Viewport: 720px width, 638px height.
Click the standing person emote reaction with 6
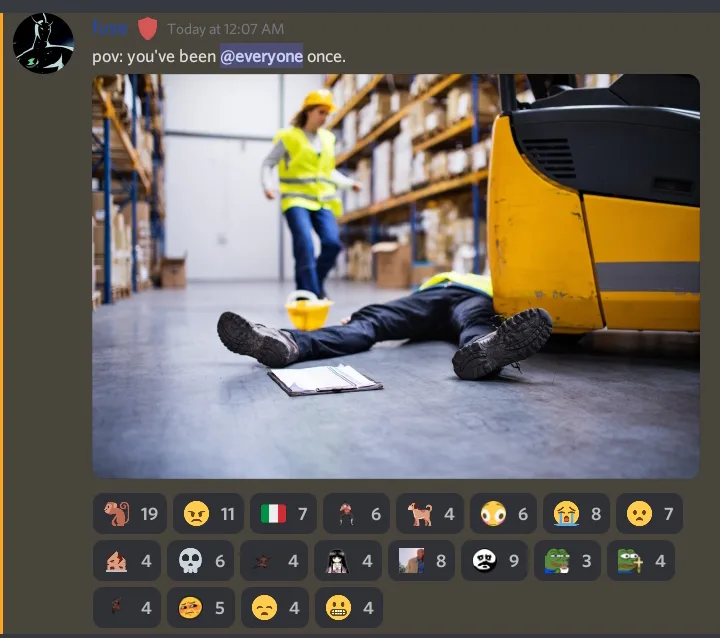coord(356,514)
